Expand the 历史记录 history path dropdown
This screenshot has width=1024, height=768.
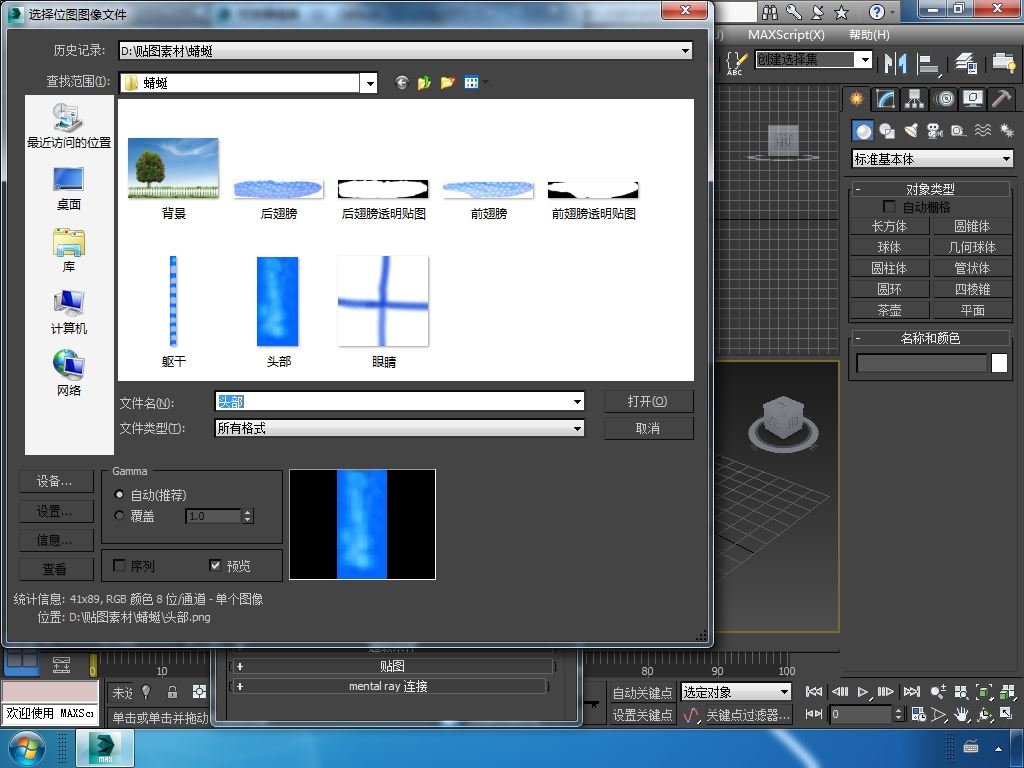coord(685,51)
